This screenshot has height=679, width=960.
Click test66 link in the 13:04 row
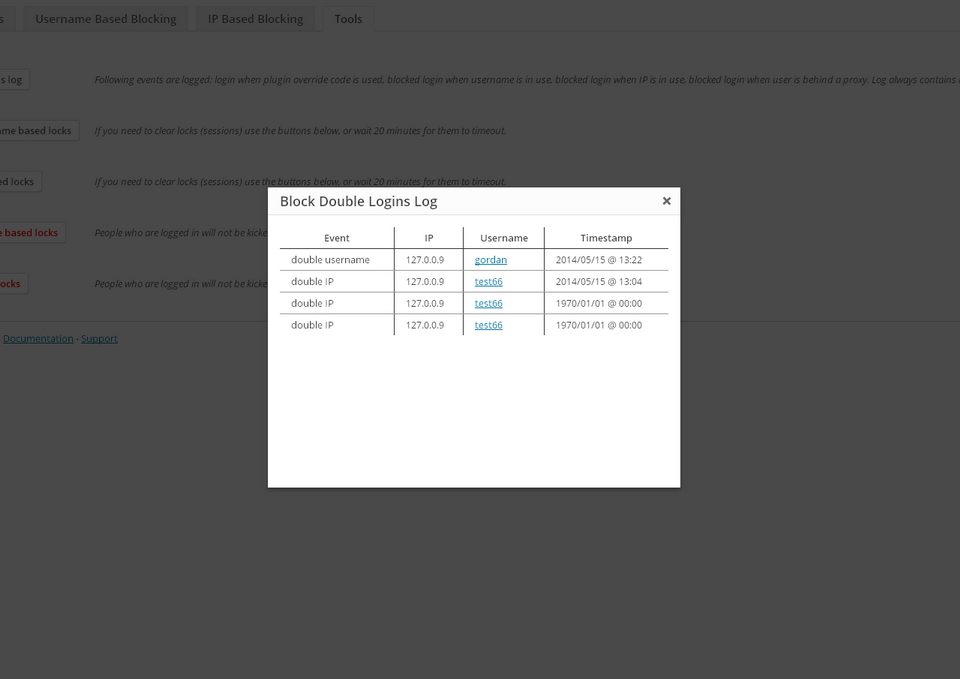coord(488,282)
